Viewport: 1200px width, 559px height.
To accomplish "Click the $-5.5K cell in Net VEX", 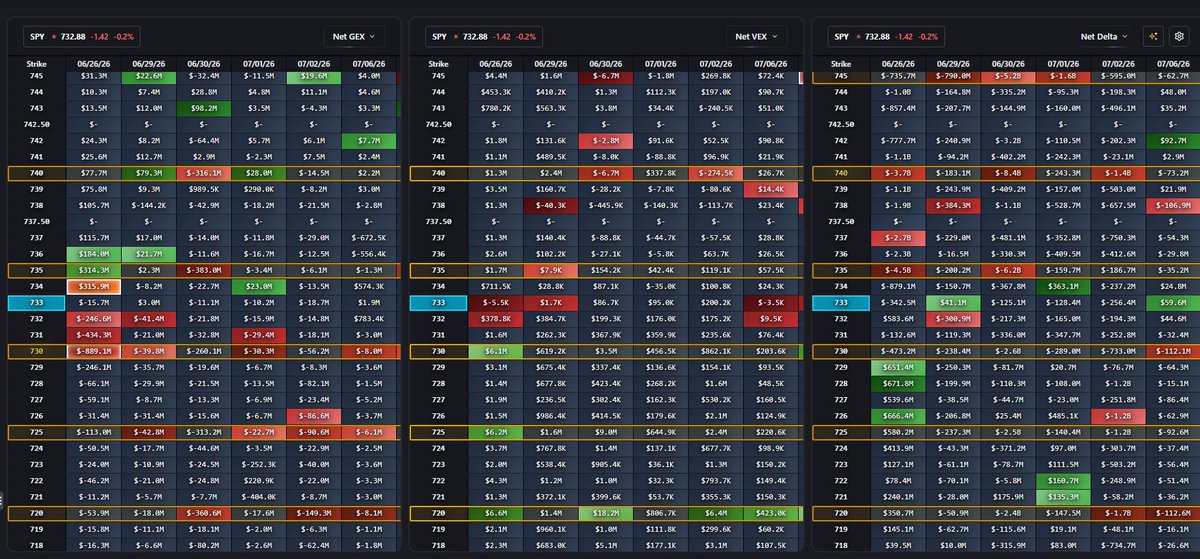I will 494,301.
